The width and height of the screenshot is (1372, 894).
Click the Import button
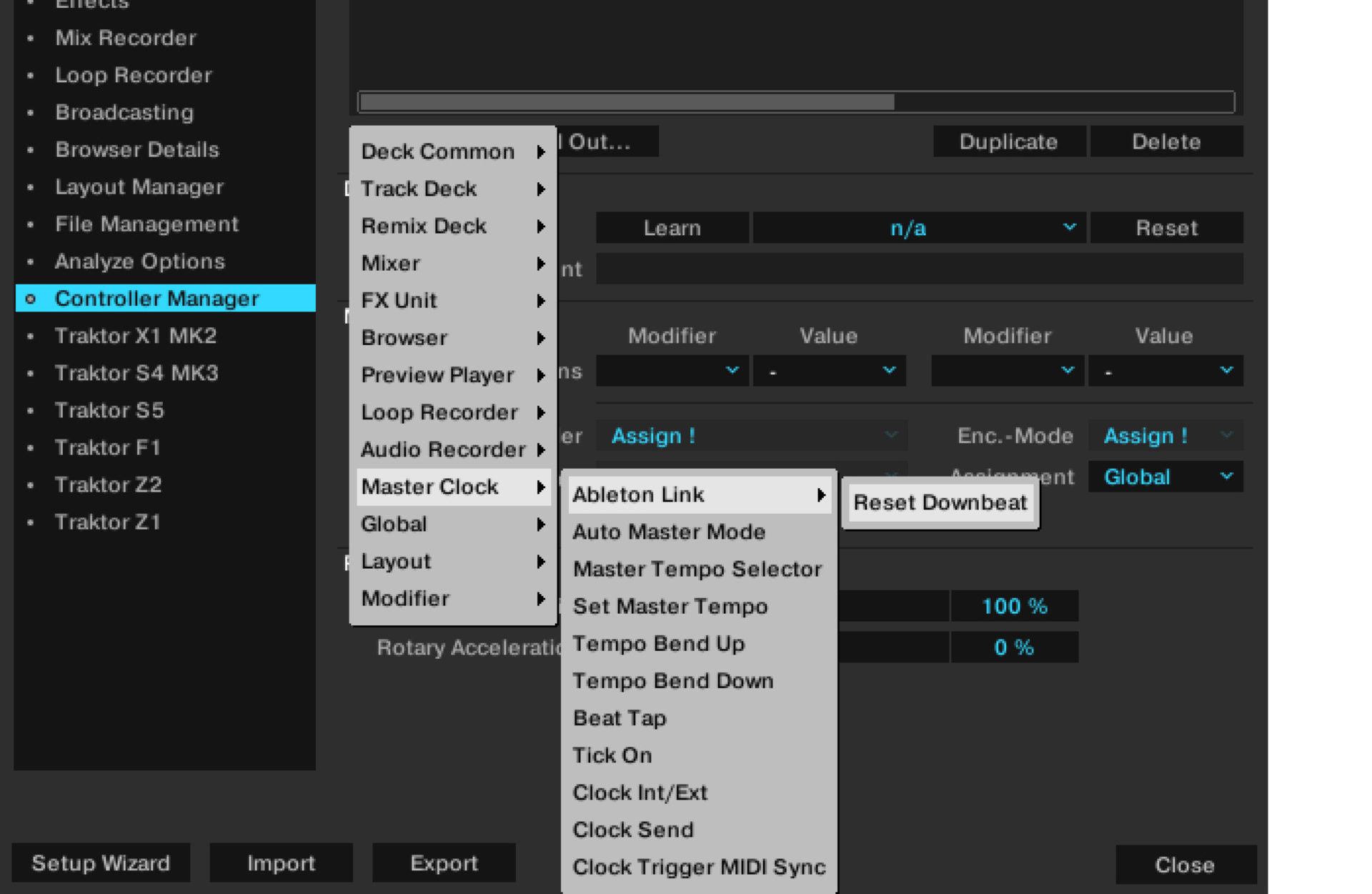click(x=281, y=863)
